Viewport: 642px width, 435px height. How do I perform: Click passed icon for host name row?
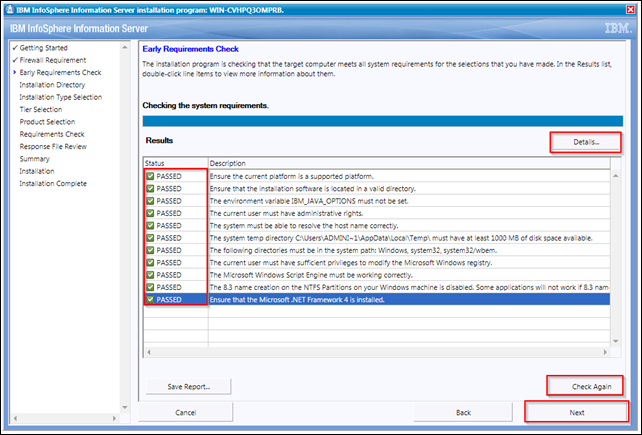[150, 225]
